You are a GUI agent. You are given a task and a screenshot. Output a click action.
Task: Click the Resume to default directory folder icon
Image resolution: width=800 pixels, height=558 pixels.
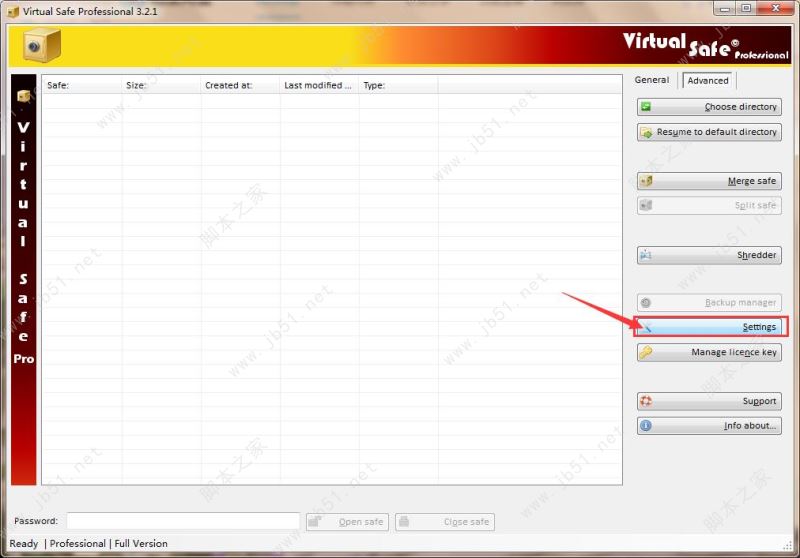click(646, 132)
